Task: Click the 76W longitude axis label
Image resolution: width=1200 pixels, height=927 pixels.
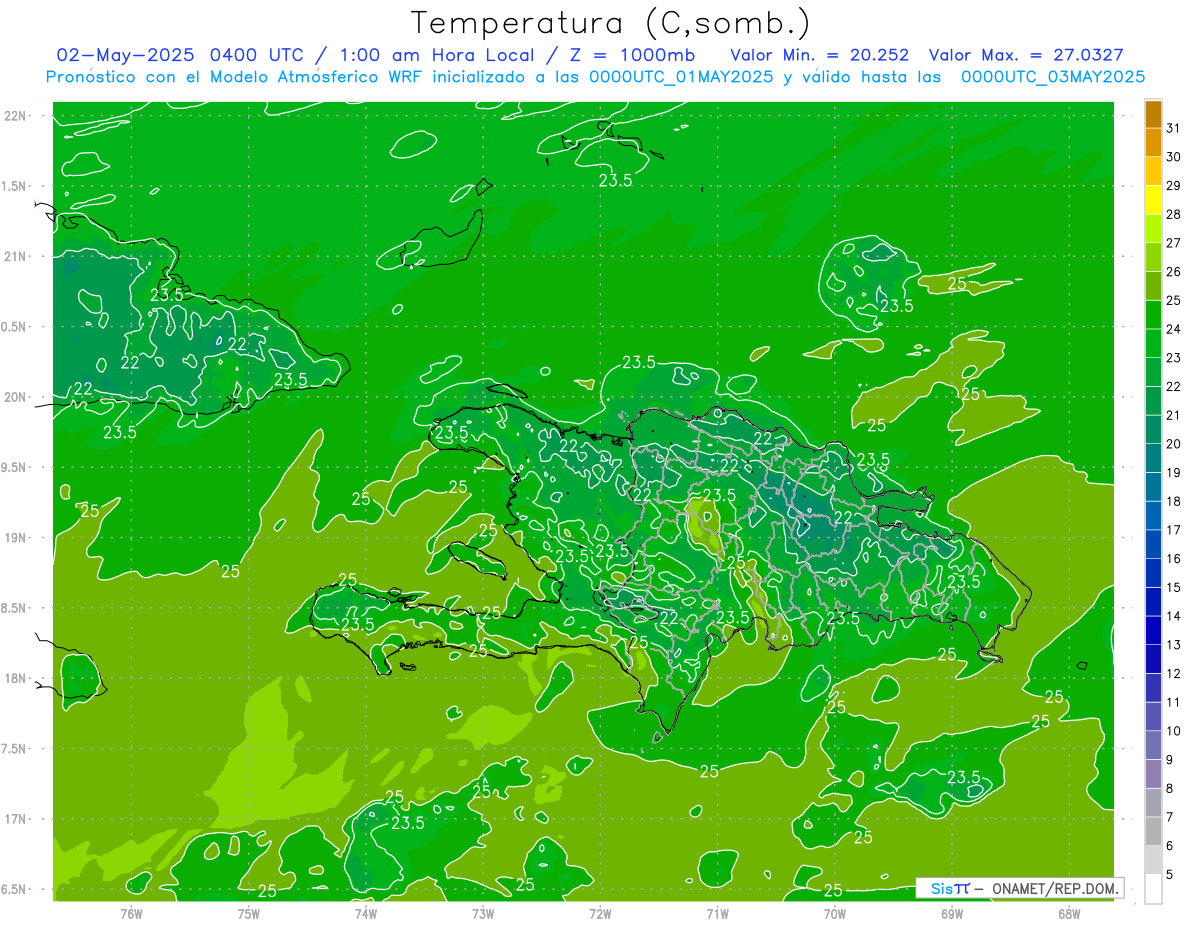Action: (131, 914)
